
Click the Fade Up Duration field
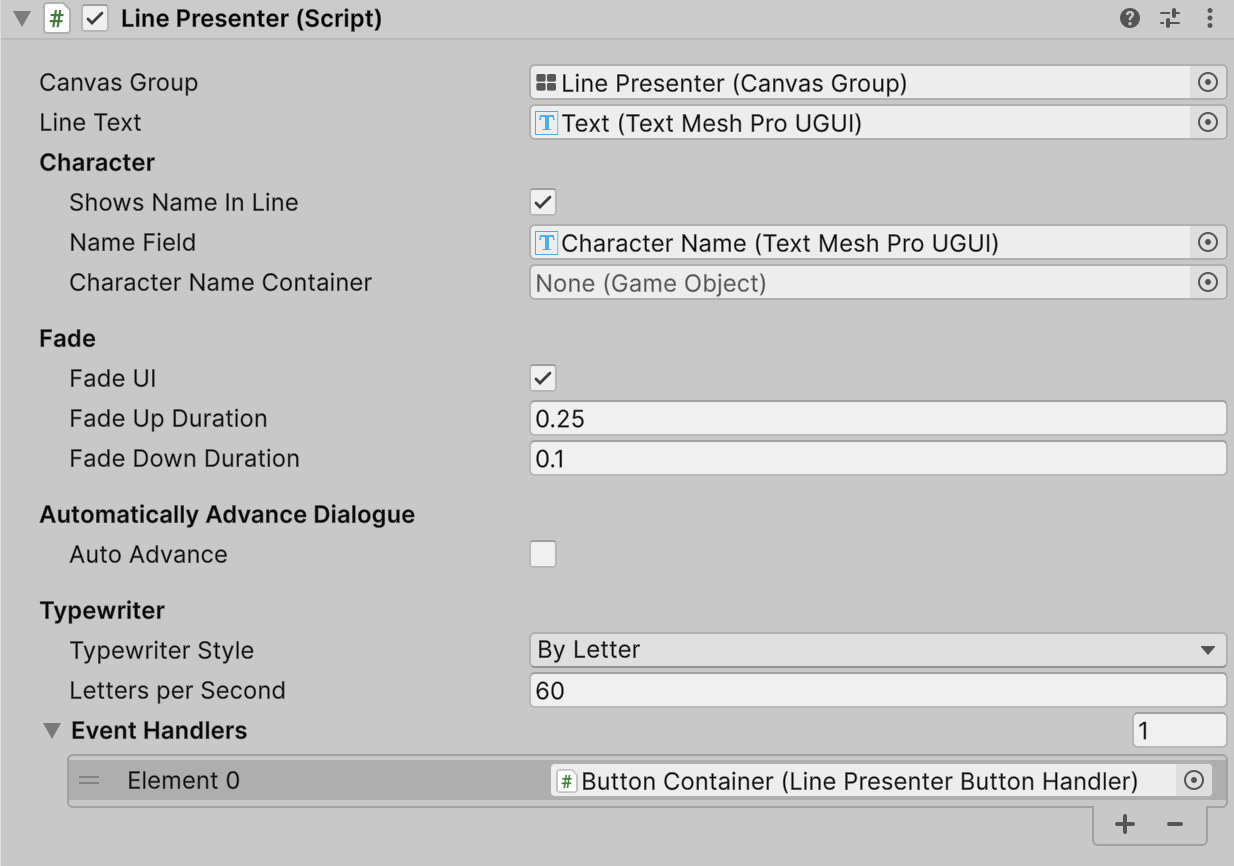[877, 419]
